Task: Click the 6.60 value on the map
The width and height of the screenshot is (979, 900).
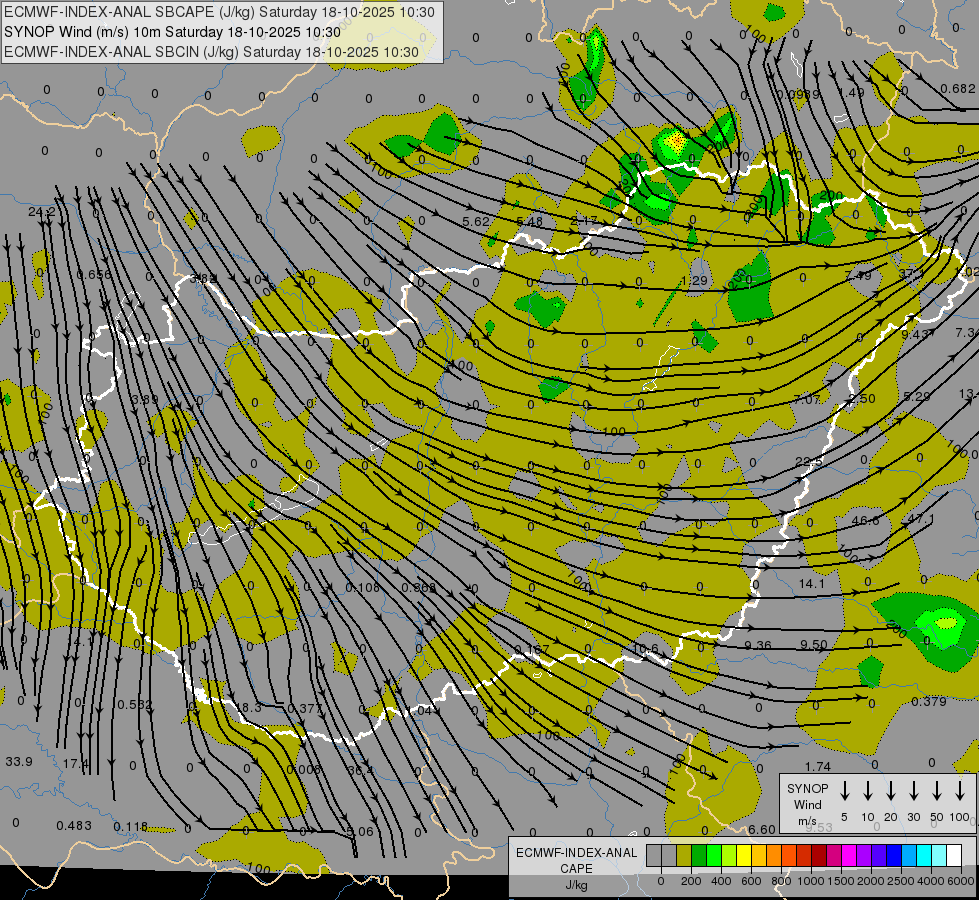Action: (762, 829)
